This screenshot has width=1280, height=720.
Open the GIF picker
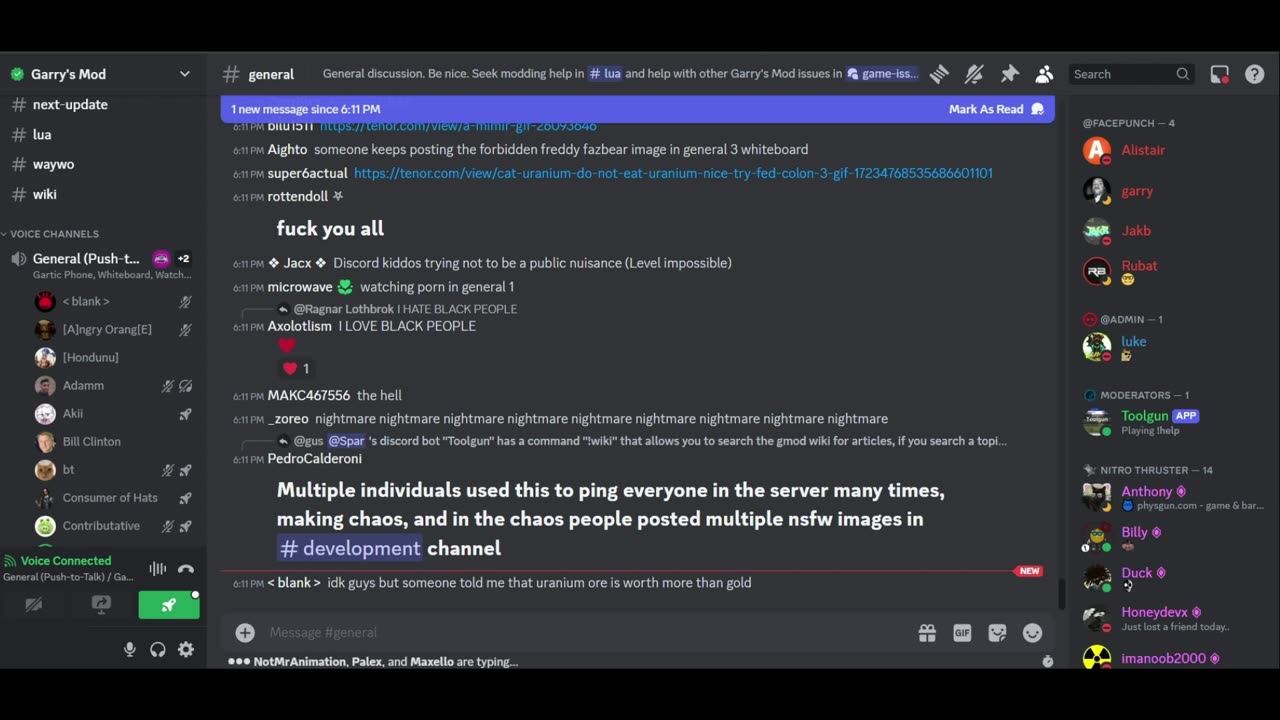click(x=962, y=632)
